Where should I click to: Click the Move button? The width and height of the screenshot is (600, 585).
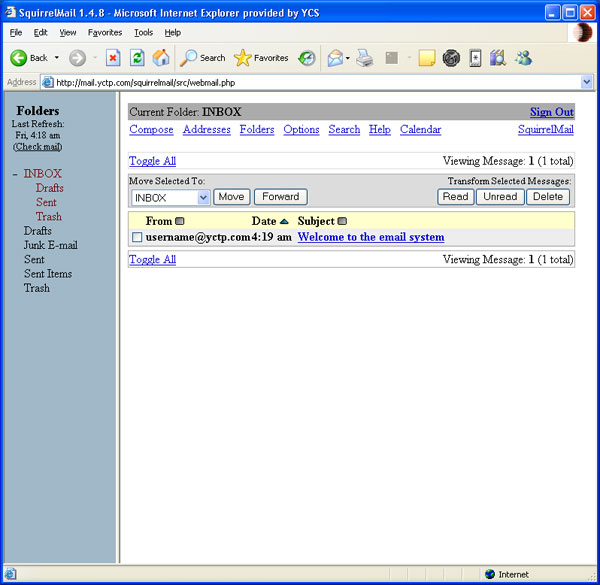coord(232,197)
